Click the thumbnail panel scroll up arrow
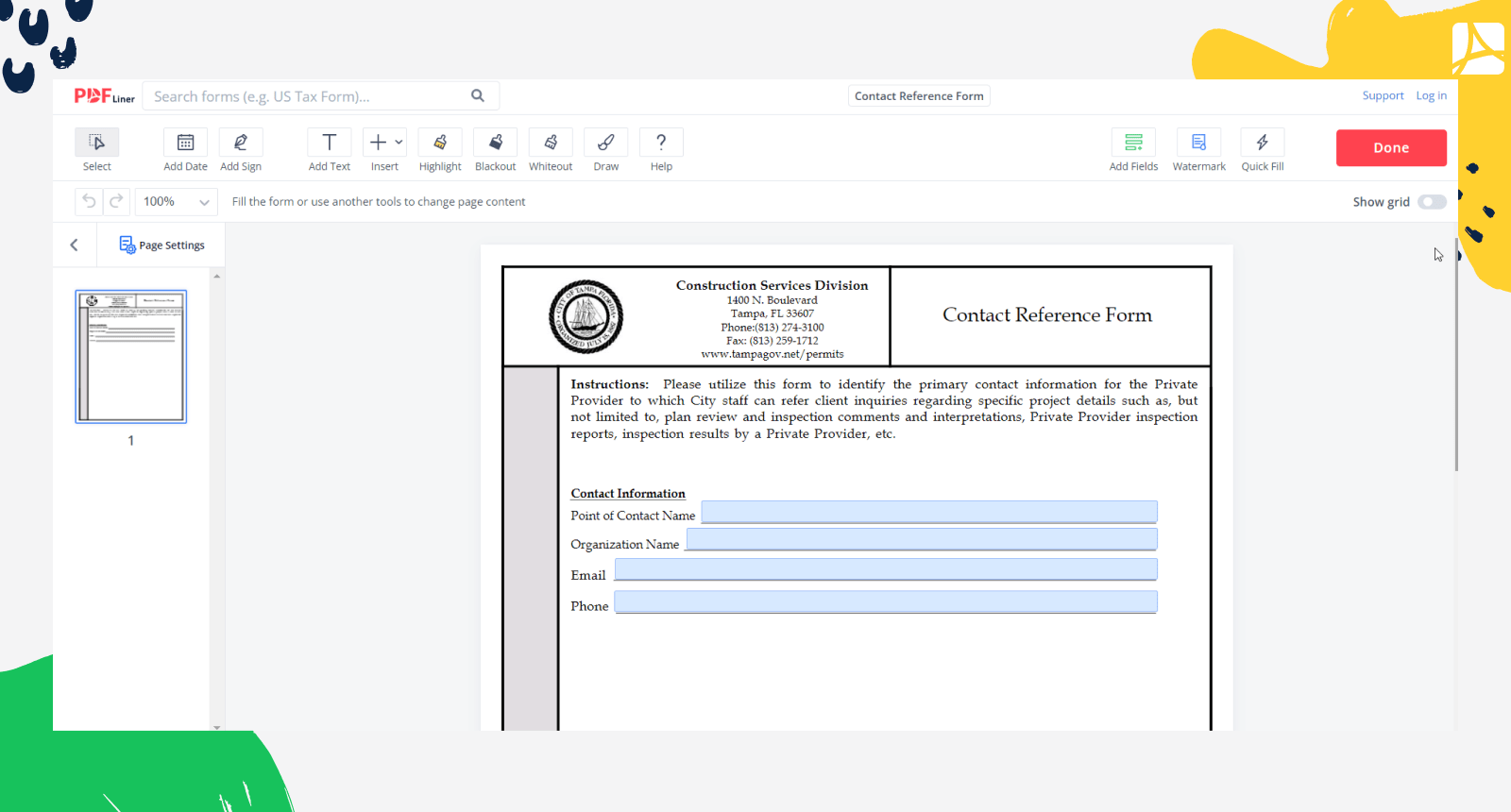Viewport: 1511px width, 812px height. pyautogui.click(x=217, y=277)
